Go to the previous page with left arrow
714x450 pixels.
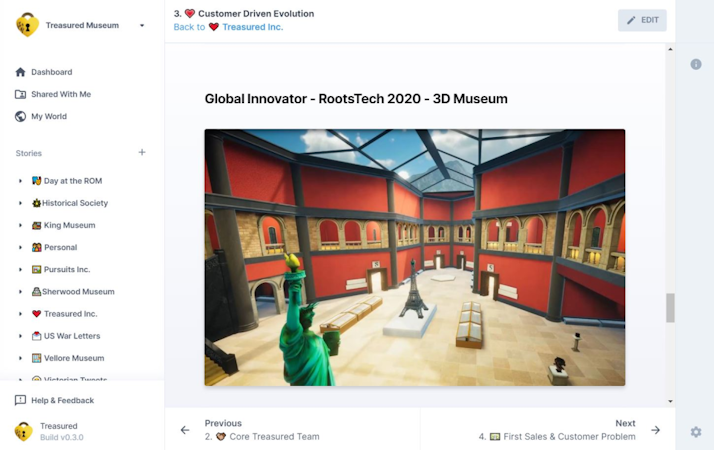(185, 430)
